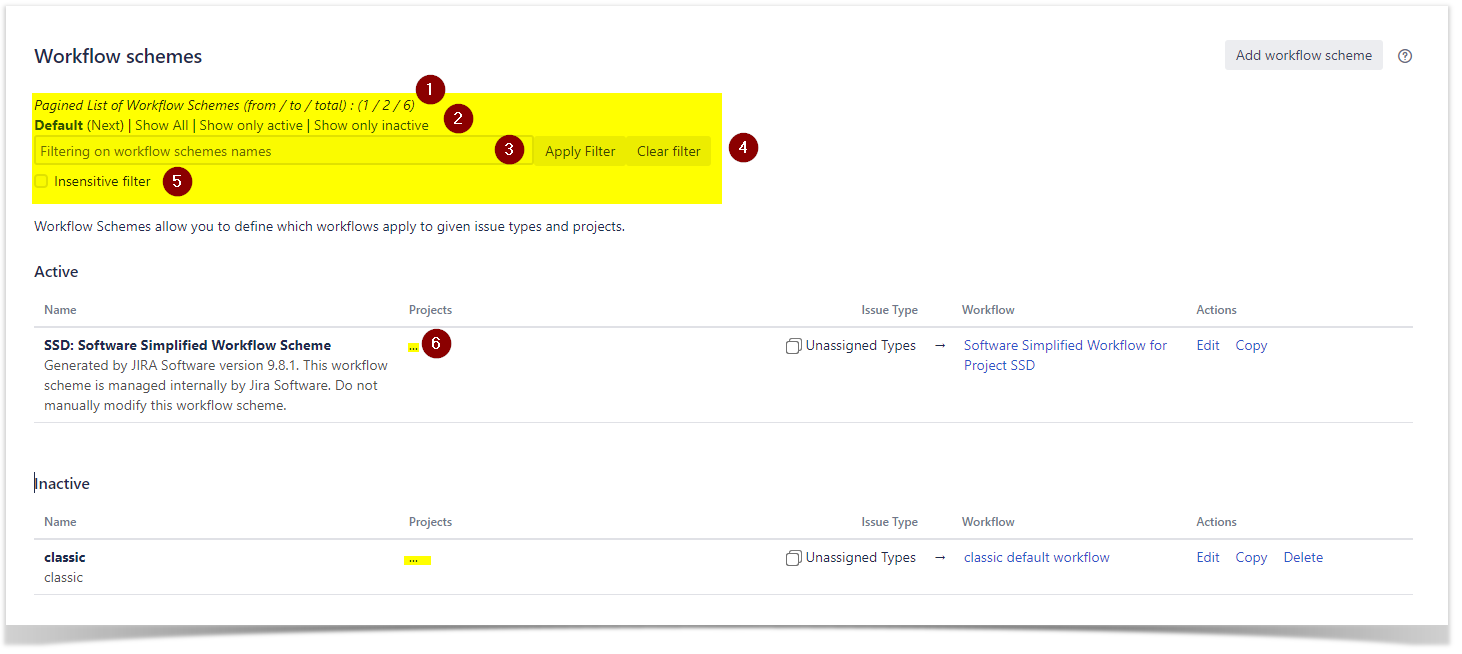The height and width of the screenshot is (654, 1462).
Task: Expand projects ellipsis for SSD workflow scheme
Action: (x=413, y=347)
